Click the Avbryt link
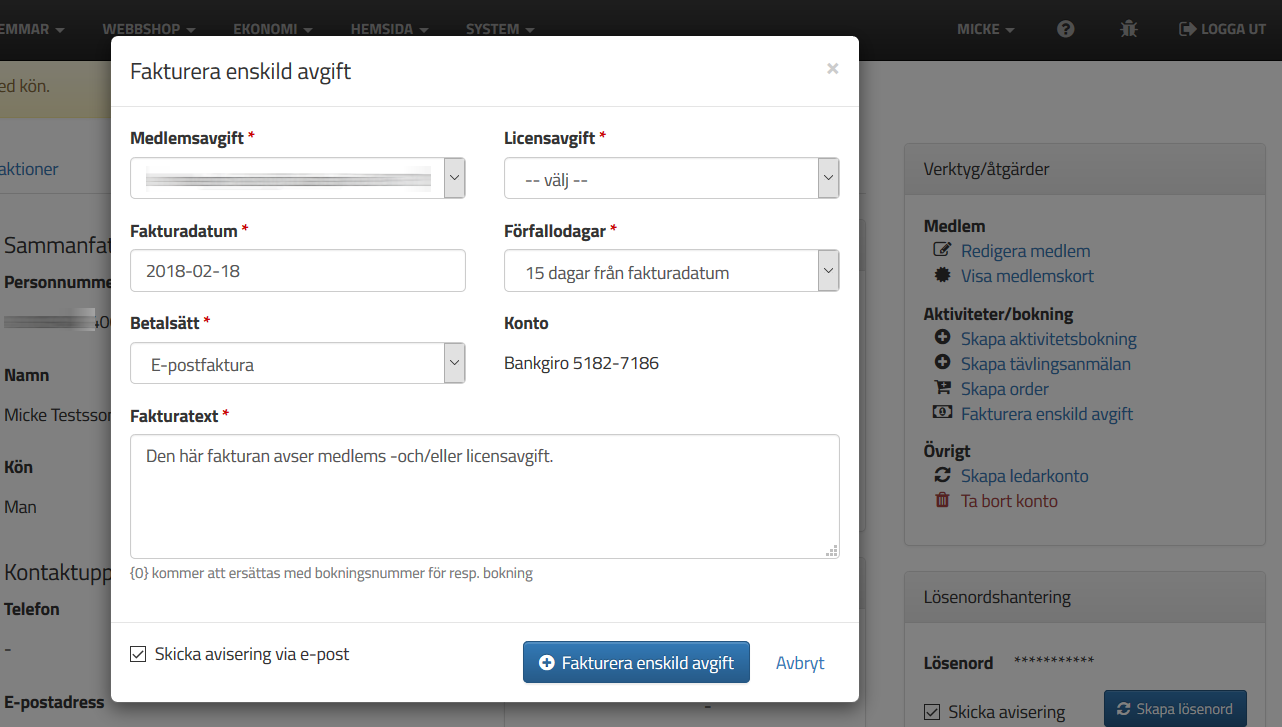The width and height of the screenshot is (1282, 727). pos(800,662)
